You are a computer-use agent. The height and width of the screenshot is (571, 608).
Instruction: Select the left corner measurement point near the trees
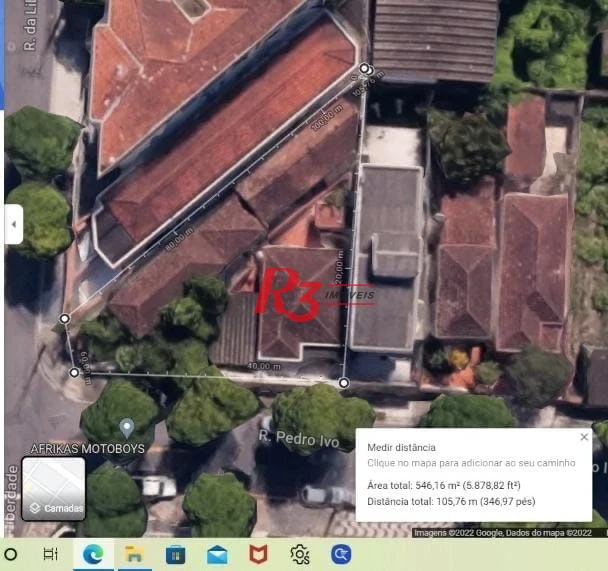(x=64, y=319)
